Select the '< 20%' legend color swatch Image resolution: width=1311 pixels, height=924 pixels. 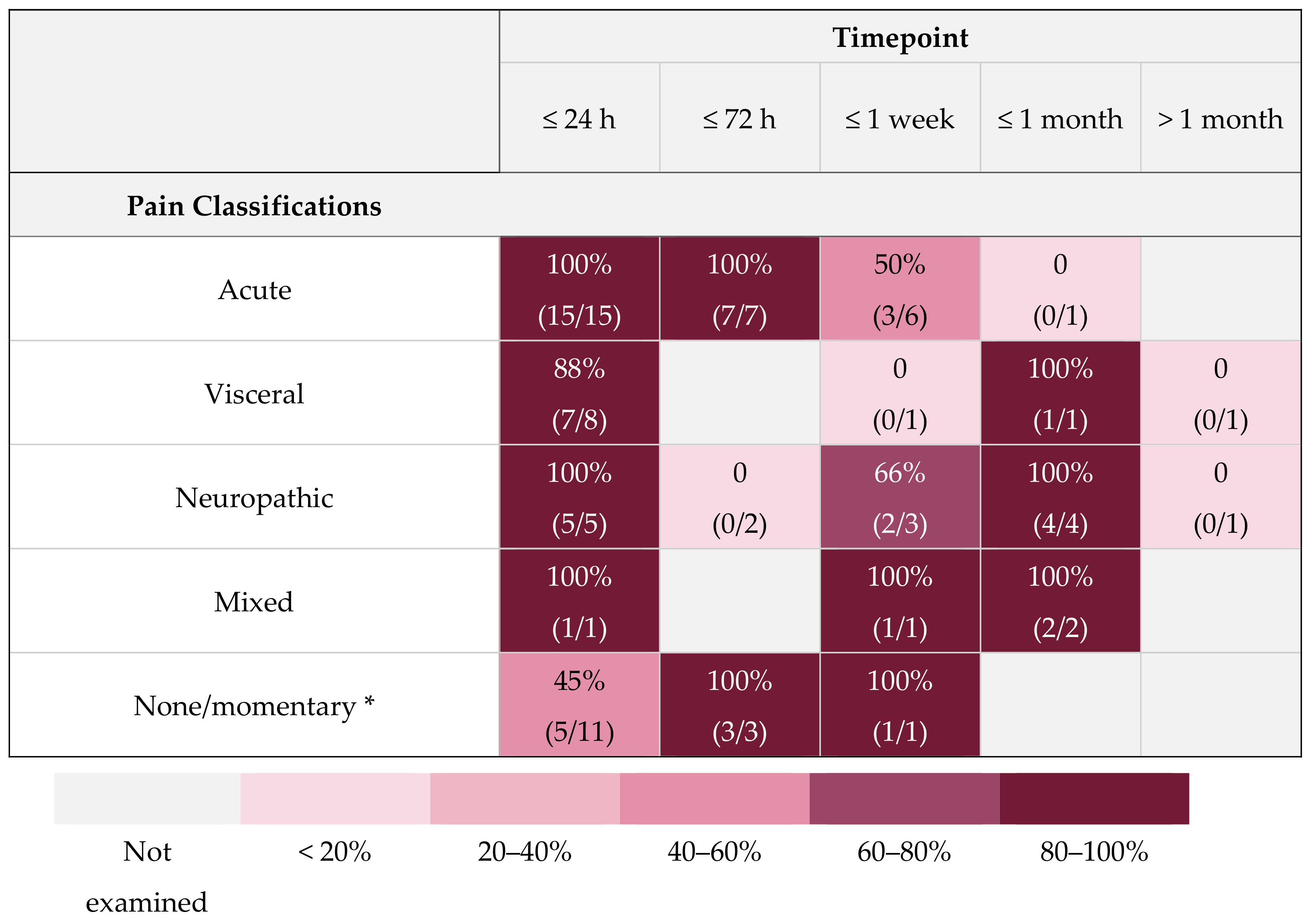[x=335, y=799]
